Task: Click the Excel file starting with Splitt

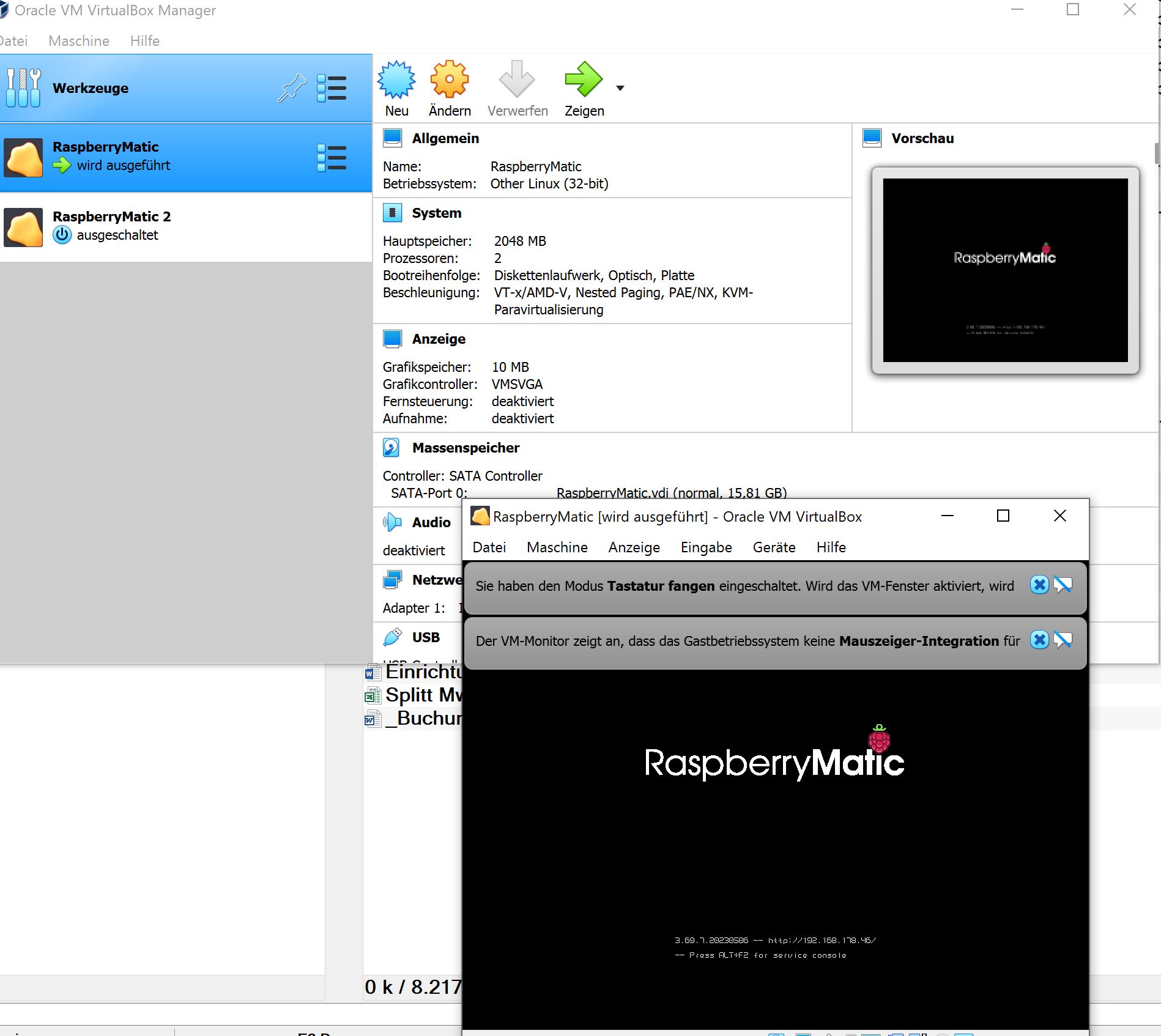Action: point(414,695)
